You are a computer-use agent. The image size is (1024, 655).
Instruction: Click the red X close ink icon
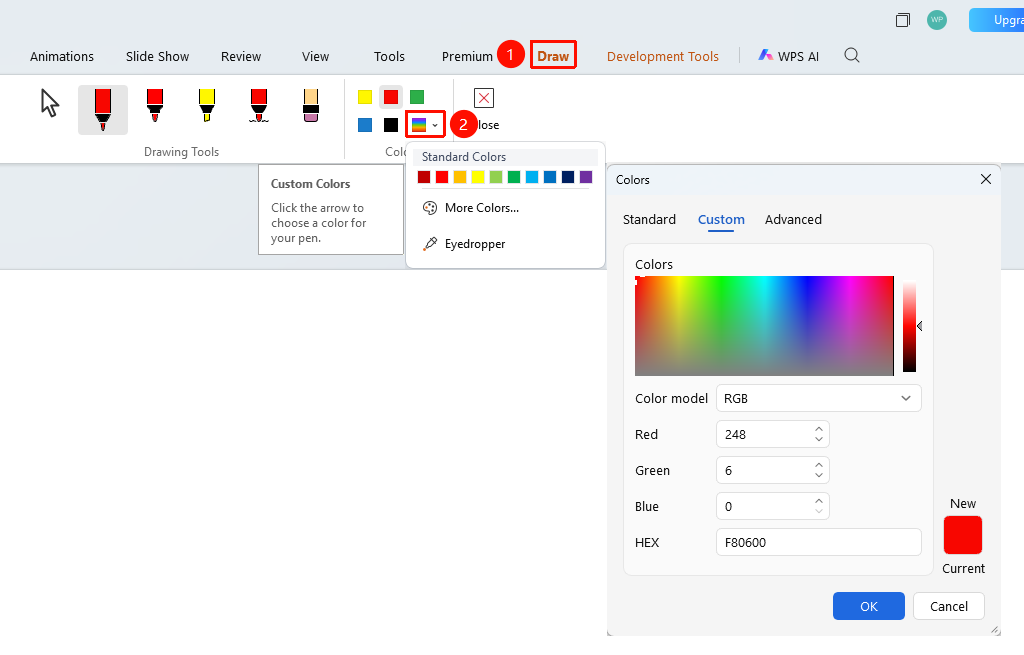(x=484, y=98)
